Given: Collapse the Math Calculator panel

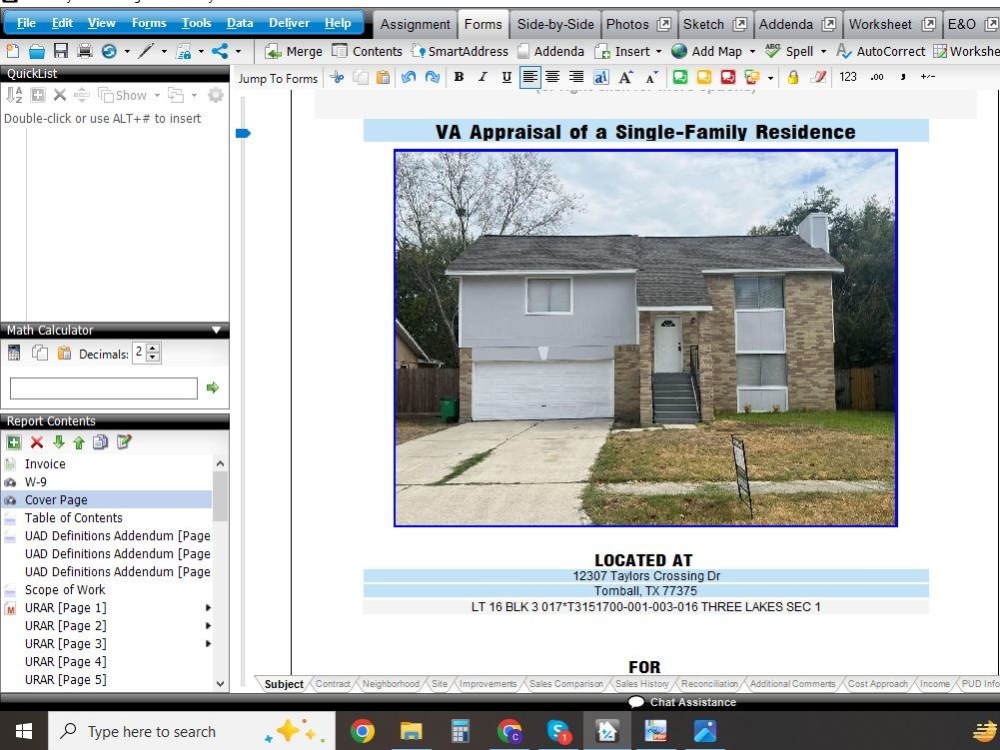Looking at the screenshot, I should (217, 330).
